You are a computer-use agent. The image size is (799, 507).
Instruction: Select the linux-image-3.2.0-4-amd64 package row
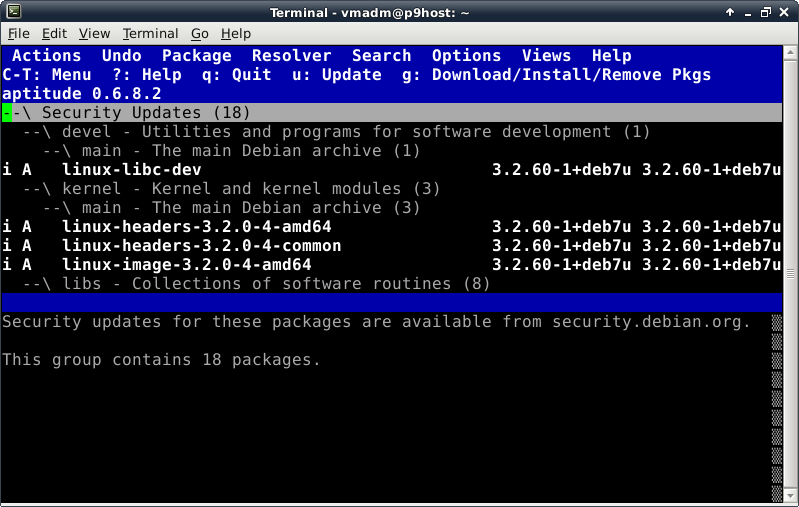point(186,265)
